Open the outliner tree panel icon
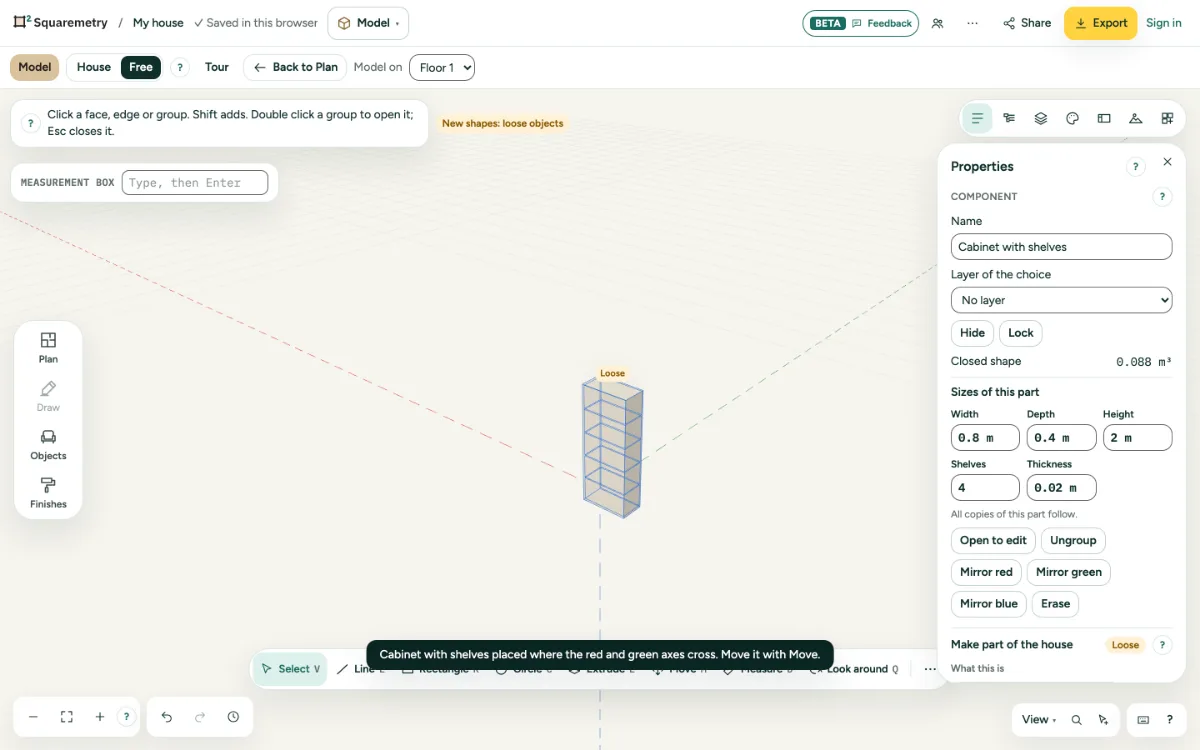 1009,118
